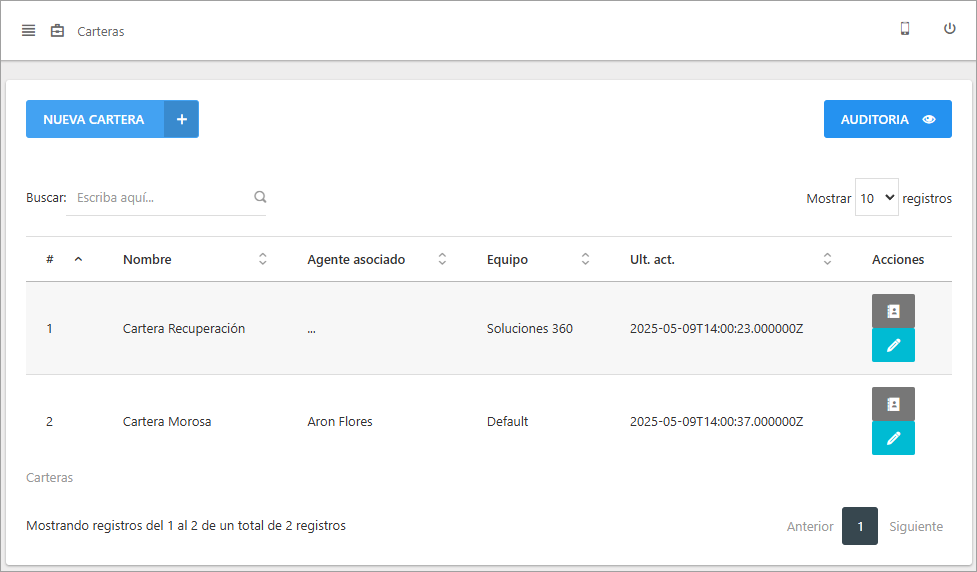The width and height of the screenshot is (977, 572).
Task: Open contacts for Cartera Recuperación
Action: point(893,311)
